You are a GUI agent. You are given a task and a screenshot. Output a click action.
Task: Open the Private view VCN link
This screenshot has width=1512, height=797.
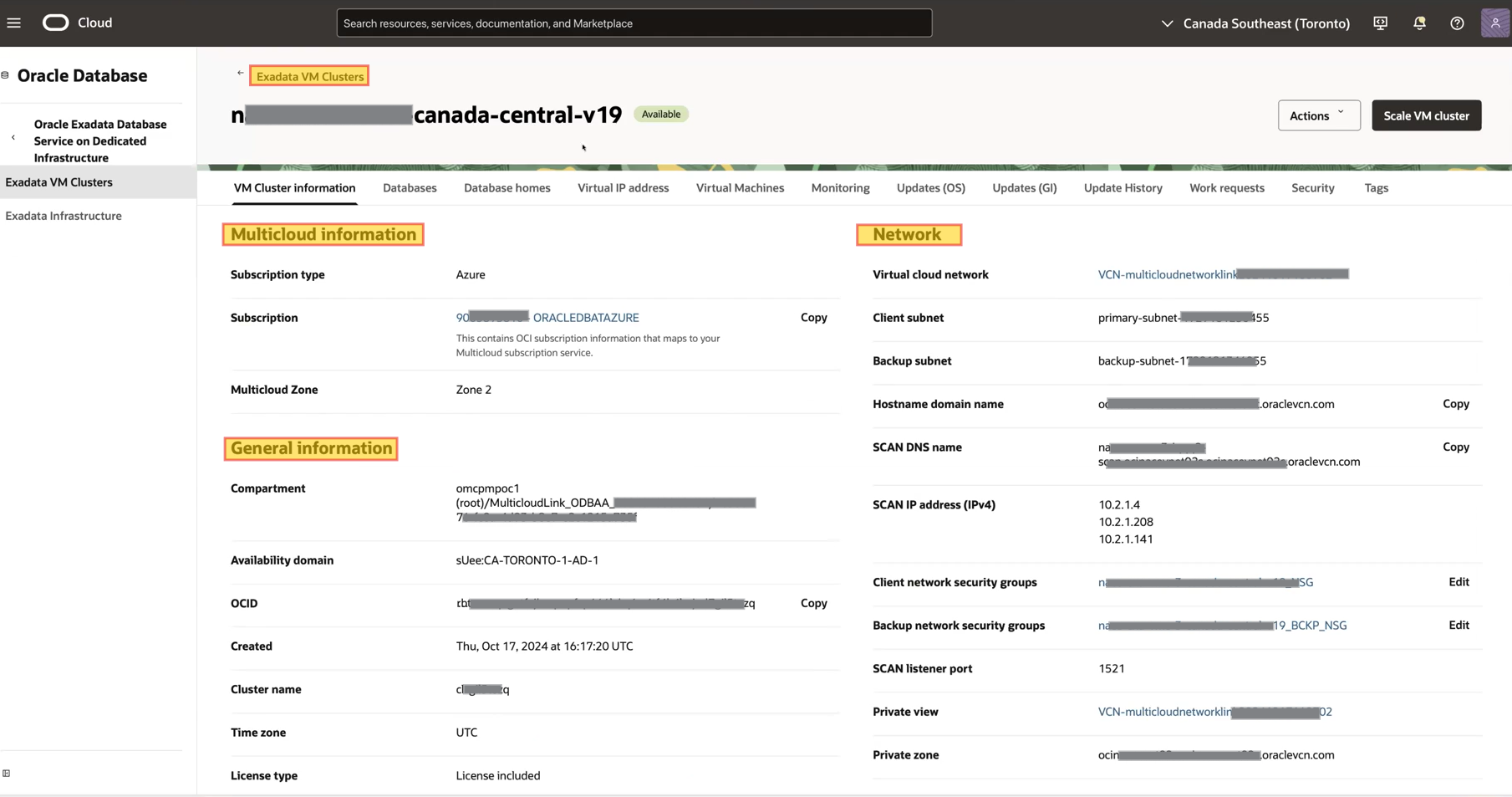coord(1215,712)
